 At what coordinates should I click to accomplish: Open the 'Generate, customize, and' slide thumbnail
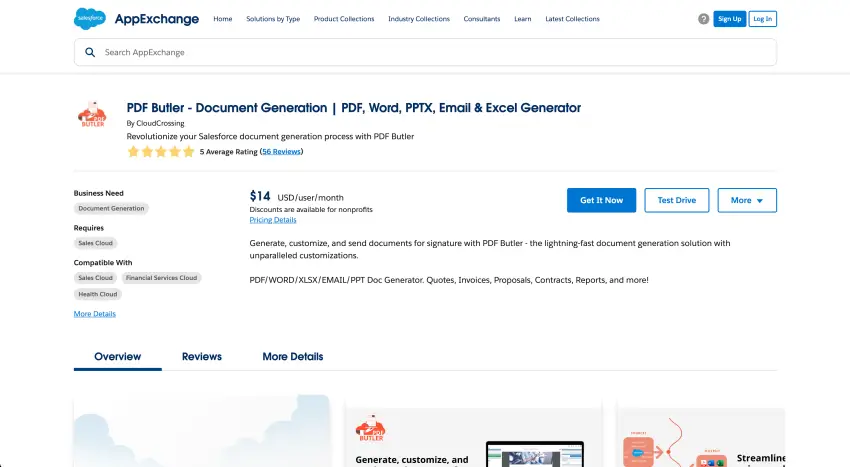coord(473,433)
